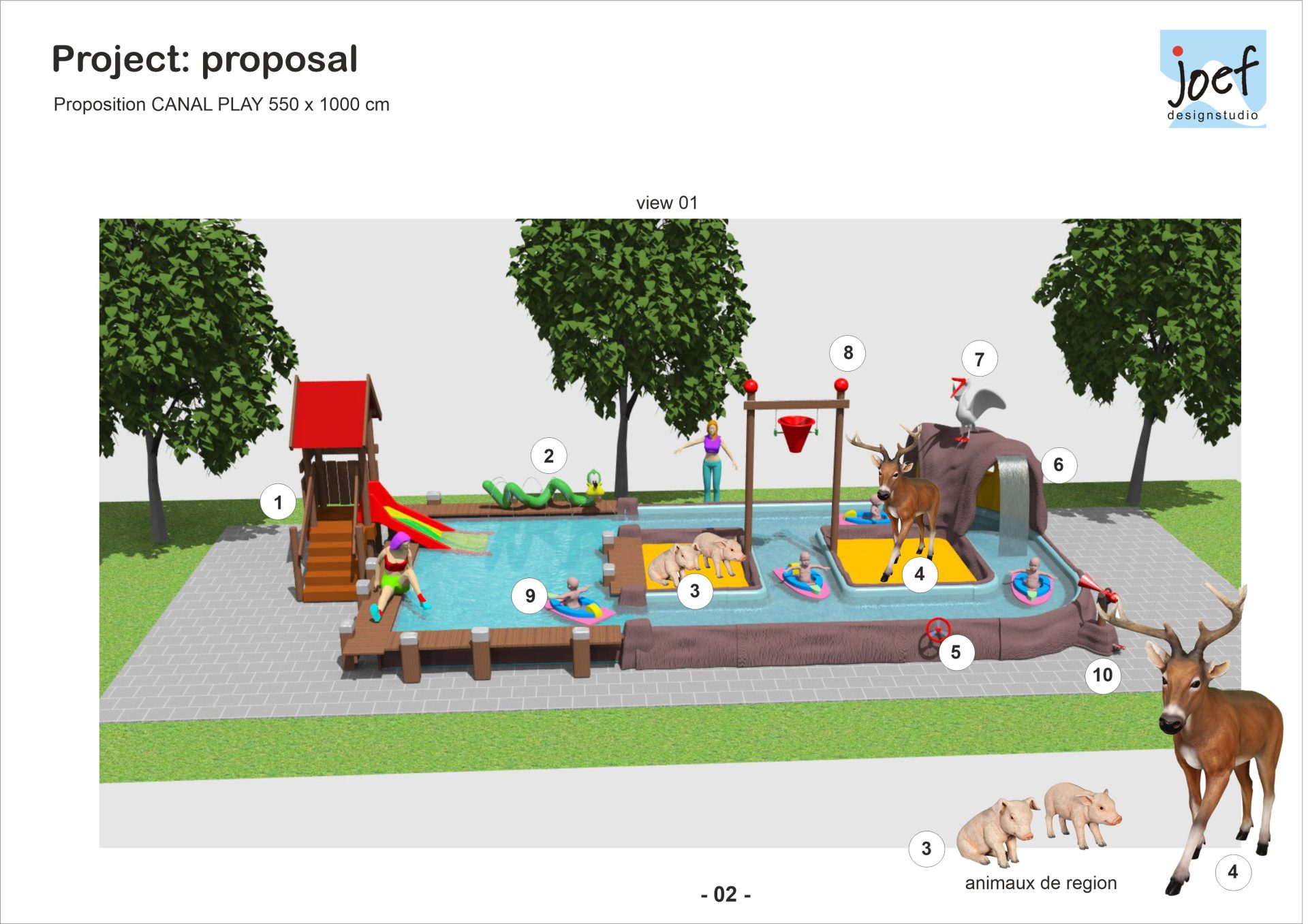Select marker 5 near the red valve wheel
Image resolution: width=1308 pixels, height=924 pixels.
click(955, 652)
